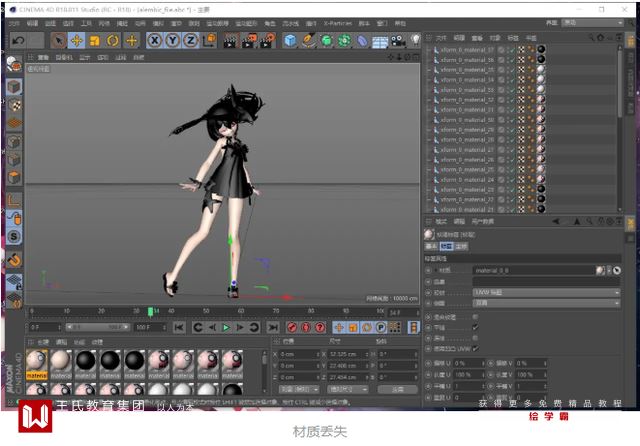Click Make Editable icon in left sidebar
Image resolution: width=640 pixels, height=446 pixels.
click(14, 64)
